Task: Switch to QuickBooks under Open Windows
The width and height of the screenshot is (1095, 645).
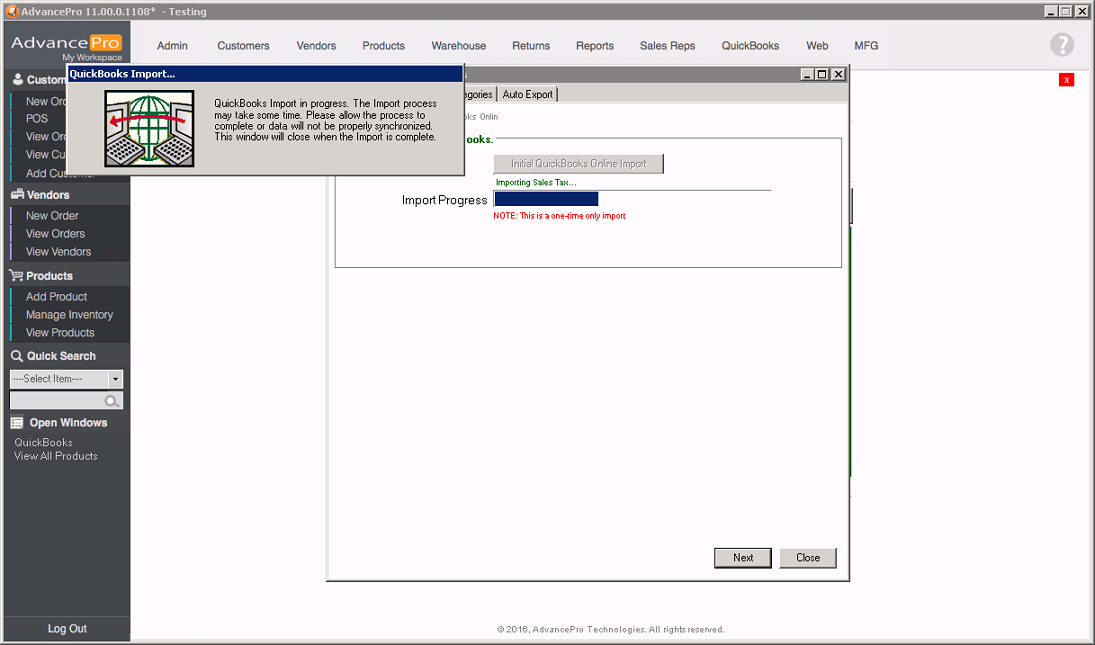Action: (x=43, y=443)
